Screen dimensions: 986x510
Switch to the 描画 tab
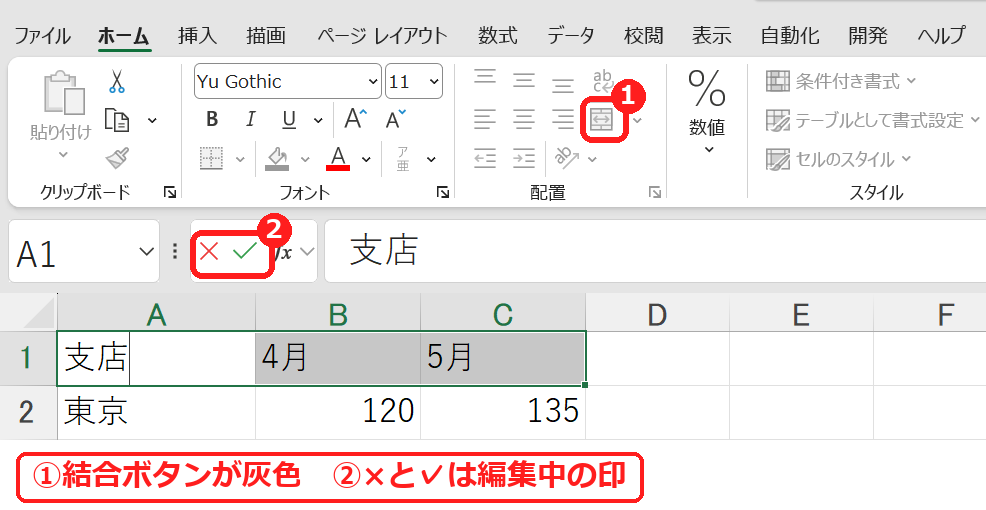266,36
